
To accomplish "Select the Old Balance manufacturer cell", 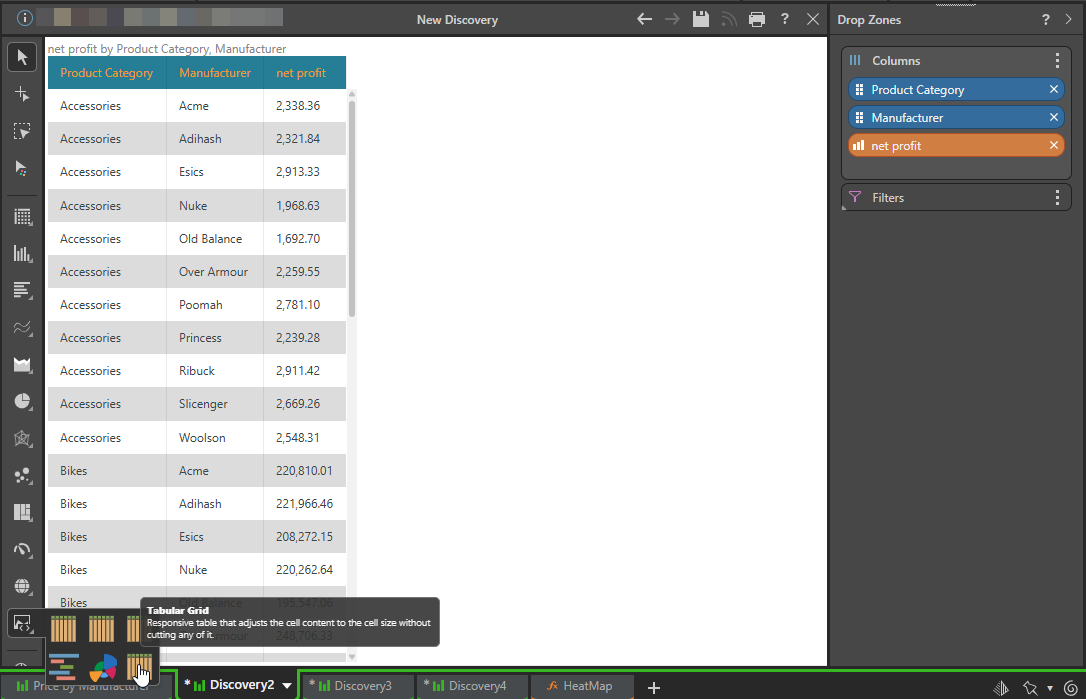I will click(x=215, y=239).
